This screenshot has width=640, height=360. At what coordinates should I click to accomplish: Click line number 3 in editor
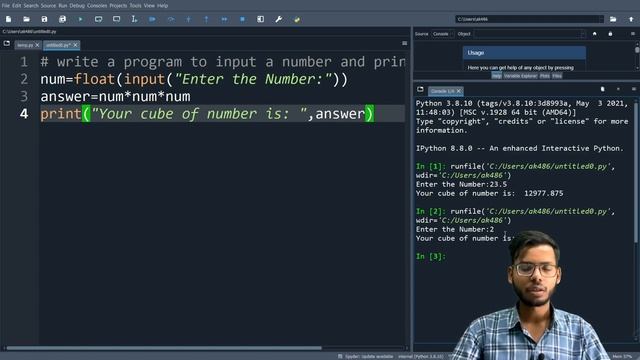tap(24, 96)
